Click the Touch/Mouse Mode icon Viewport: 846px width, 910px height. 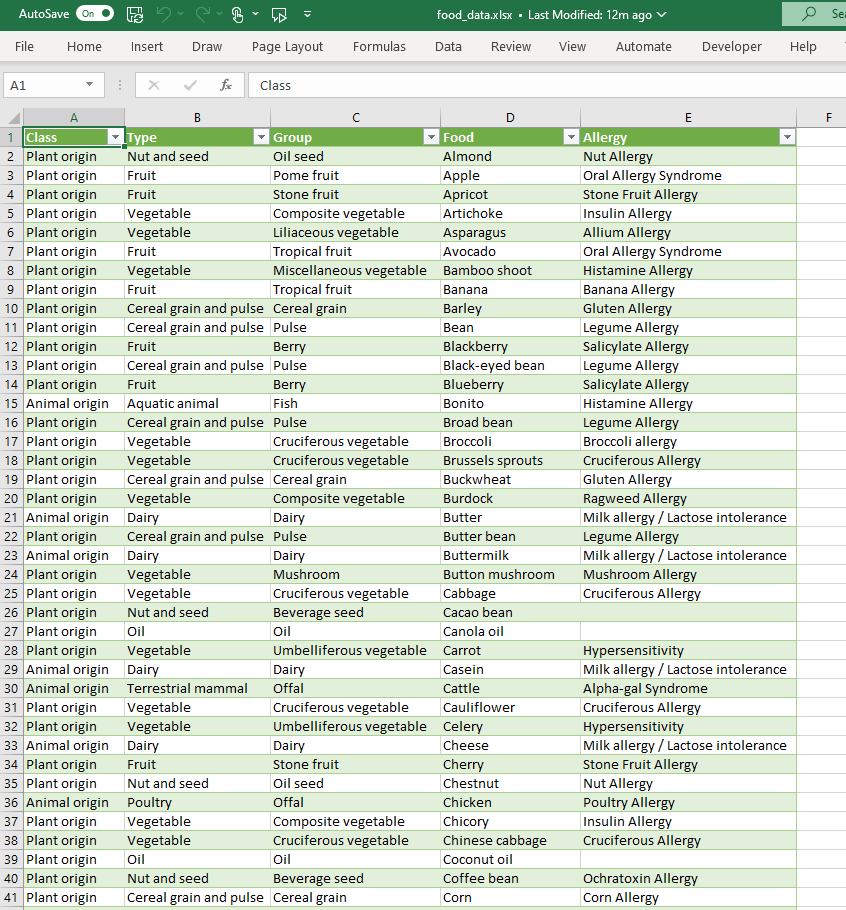(237, 14)
